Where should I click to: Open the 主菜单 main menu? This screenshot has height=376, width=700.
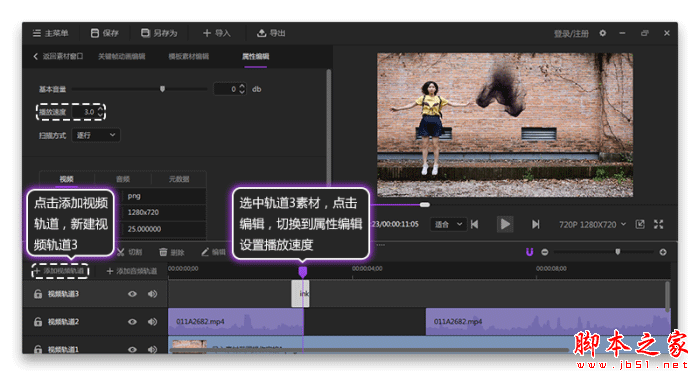pos(50,33)
